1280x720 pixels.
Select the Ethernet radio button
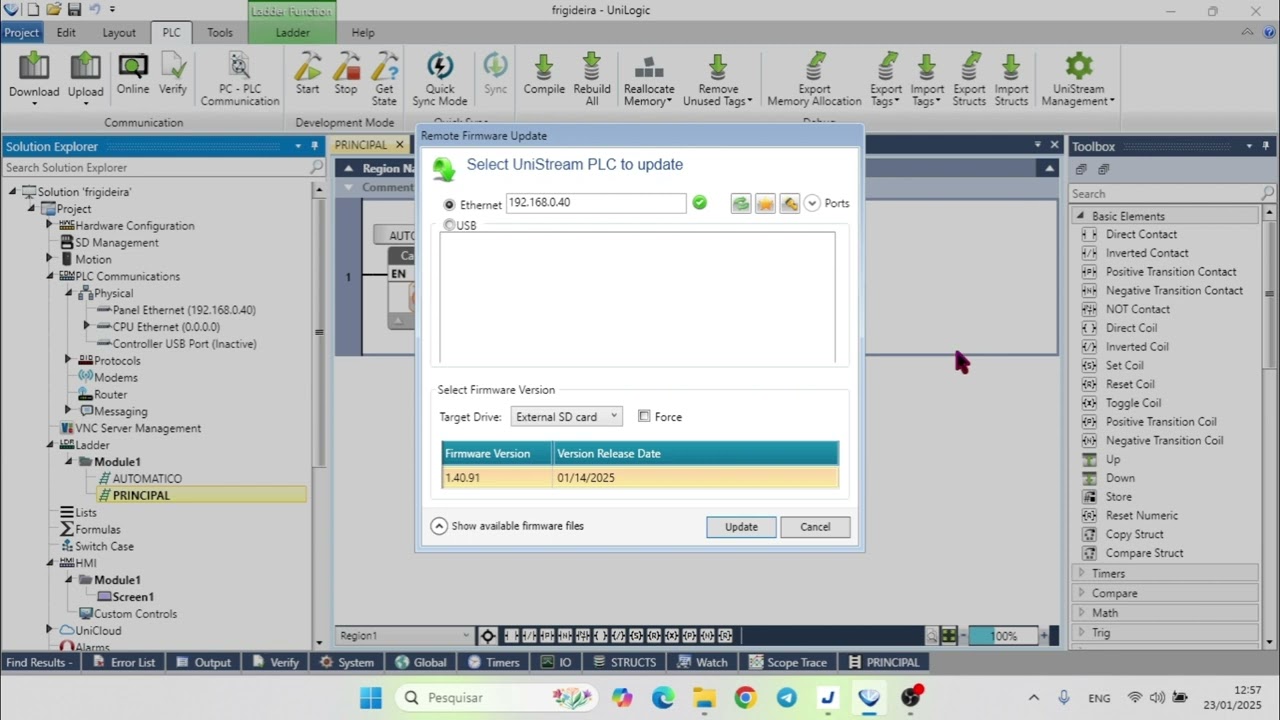(x=449, y=204)
